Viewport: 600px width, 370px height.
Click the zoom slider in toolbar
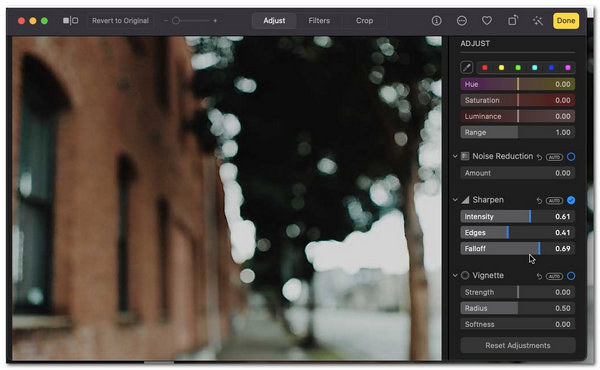tap(190, 21)
